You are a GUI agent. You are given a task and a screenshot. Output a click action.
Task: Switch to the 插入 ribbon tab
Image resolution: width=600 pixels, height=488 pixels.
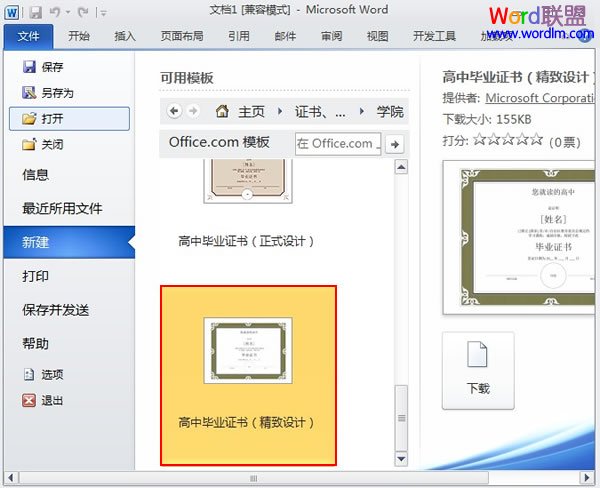click(125, 36)
